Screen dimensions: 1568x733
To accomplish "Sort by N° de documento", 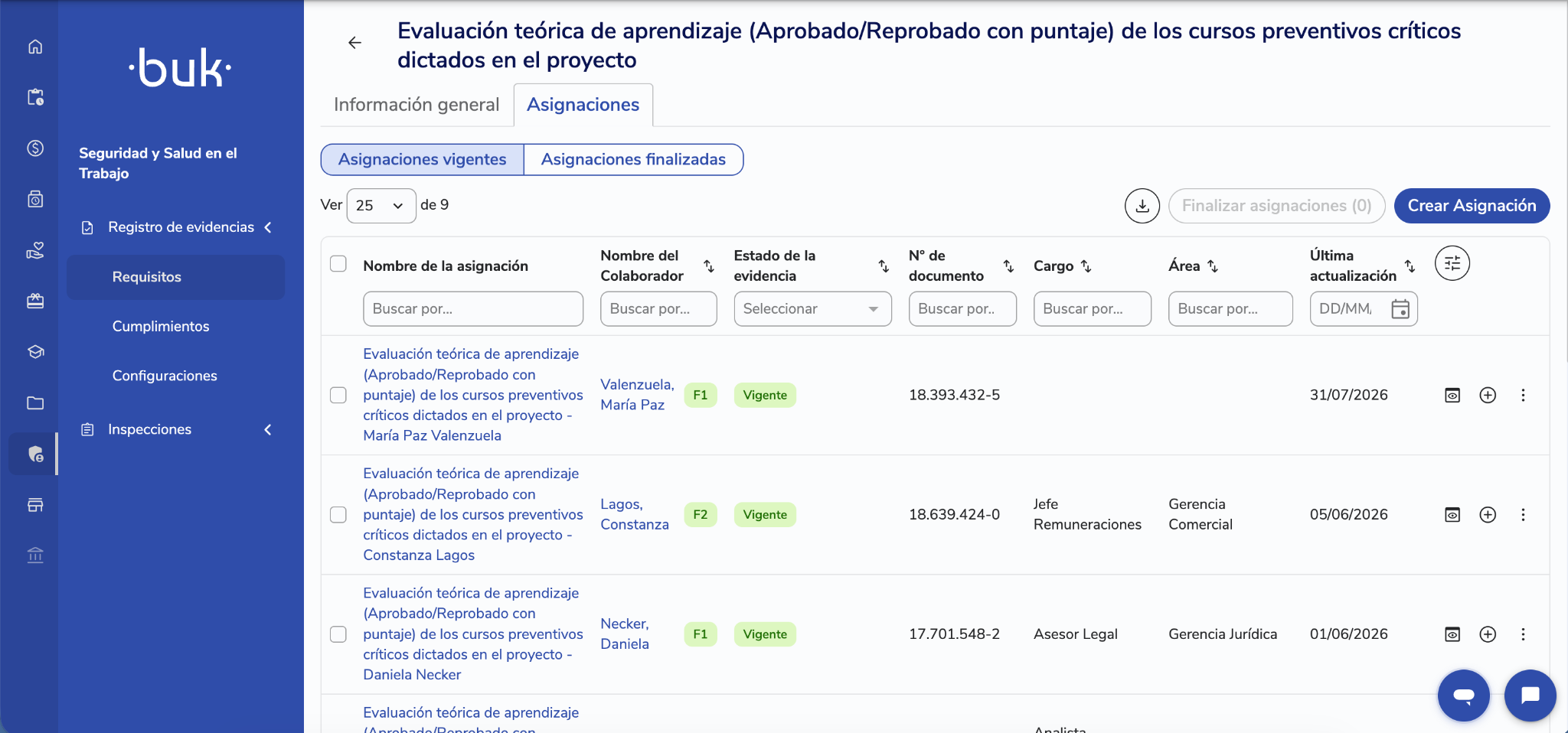I will point(1008,266).
